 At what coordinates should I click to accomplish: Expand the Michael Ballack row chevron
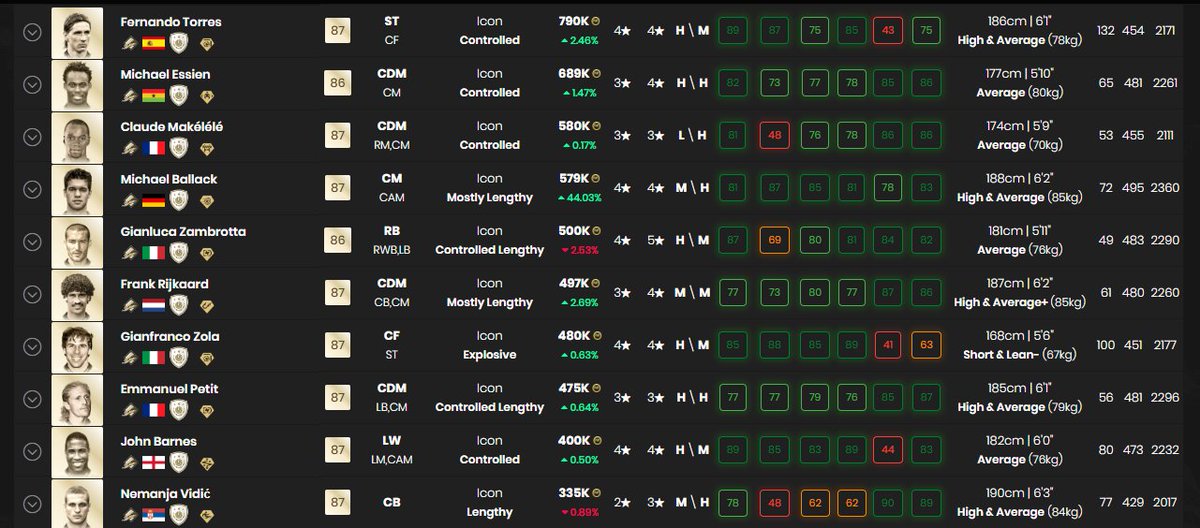[x=32, y=189]
